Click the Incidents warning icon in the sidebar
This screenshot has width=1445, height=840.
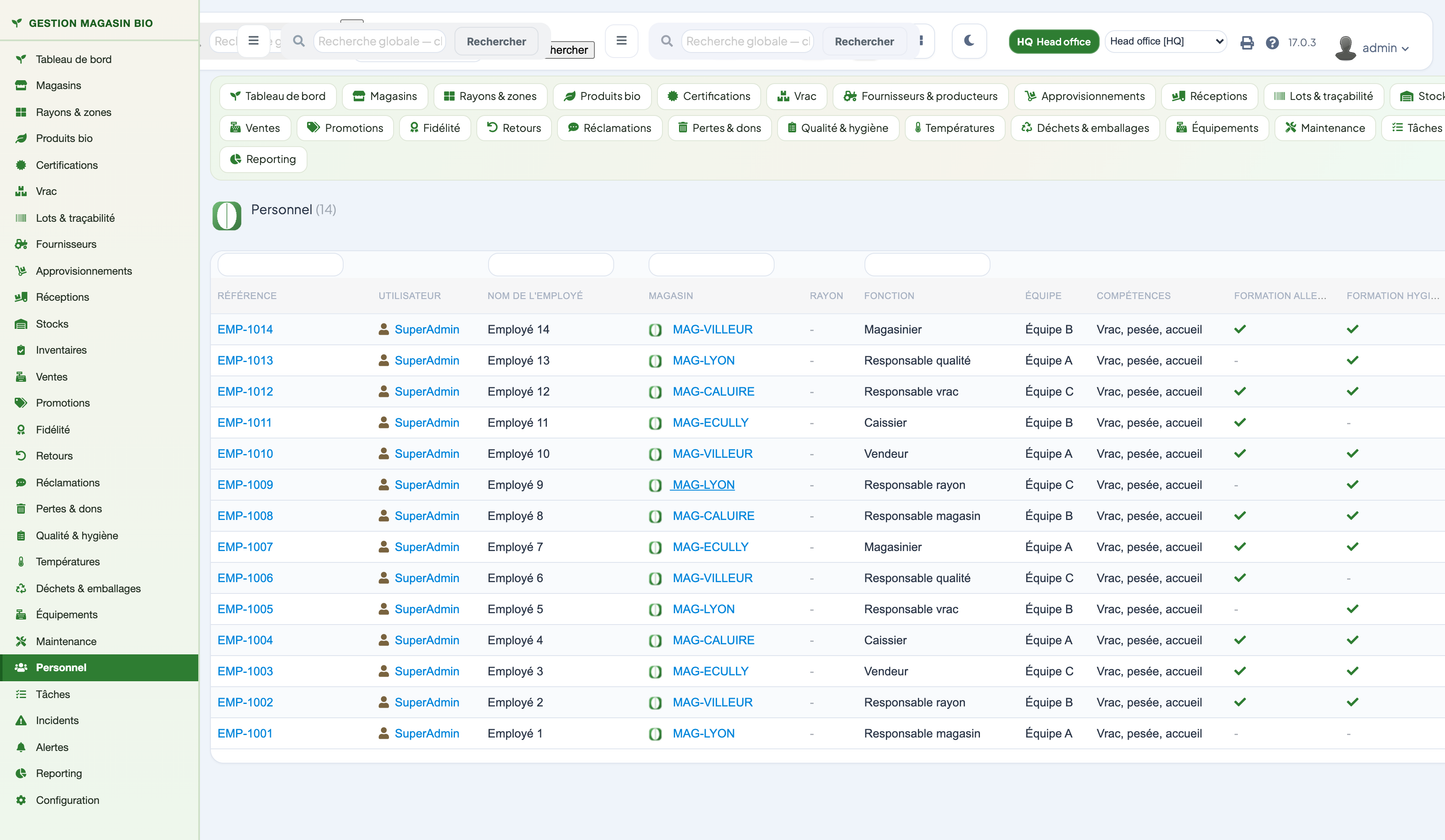pos(20,720)
